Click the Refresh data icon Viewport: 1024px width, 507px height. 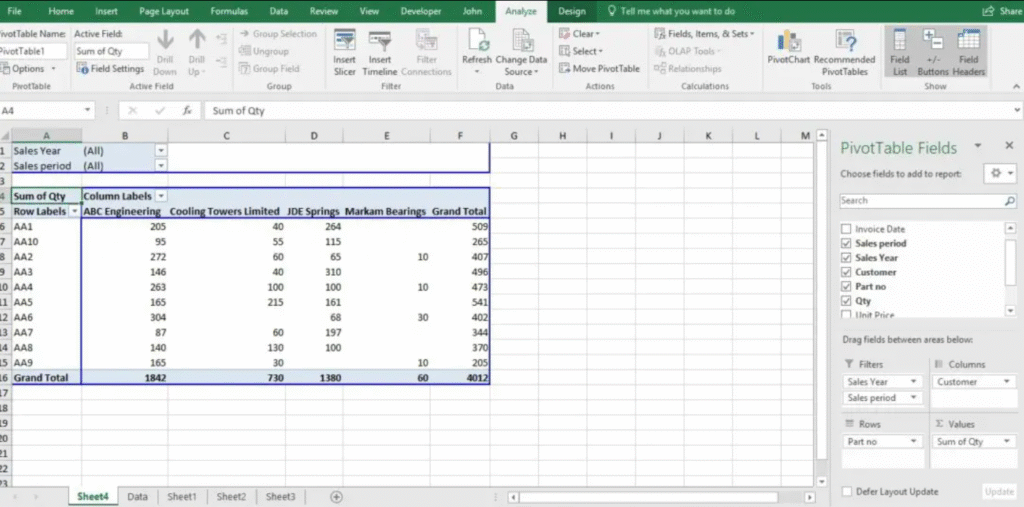477,41
